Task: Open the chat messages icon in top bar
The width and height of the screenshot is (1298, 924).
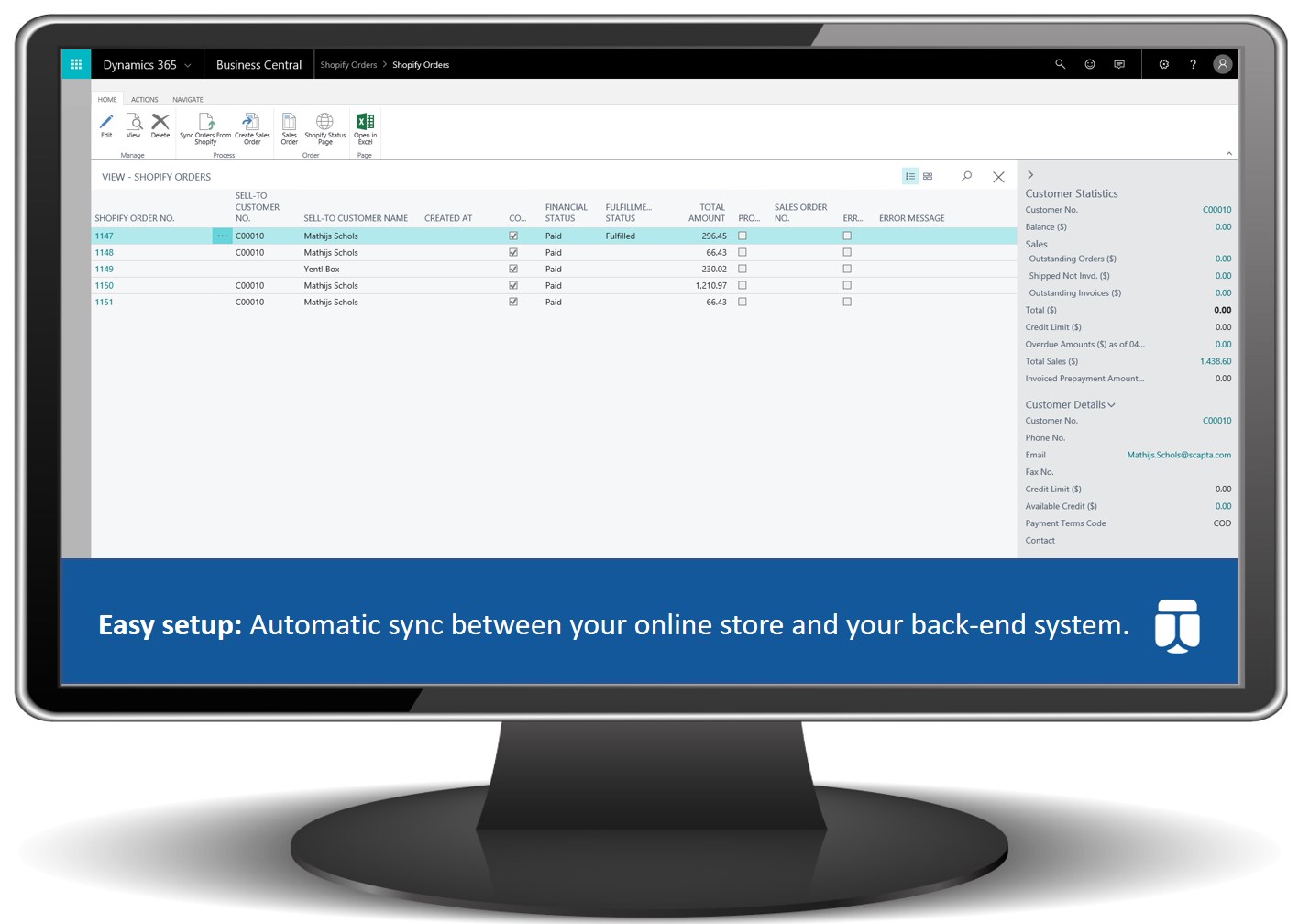Action: tap(1119, 64)
